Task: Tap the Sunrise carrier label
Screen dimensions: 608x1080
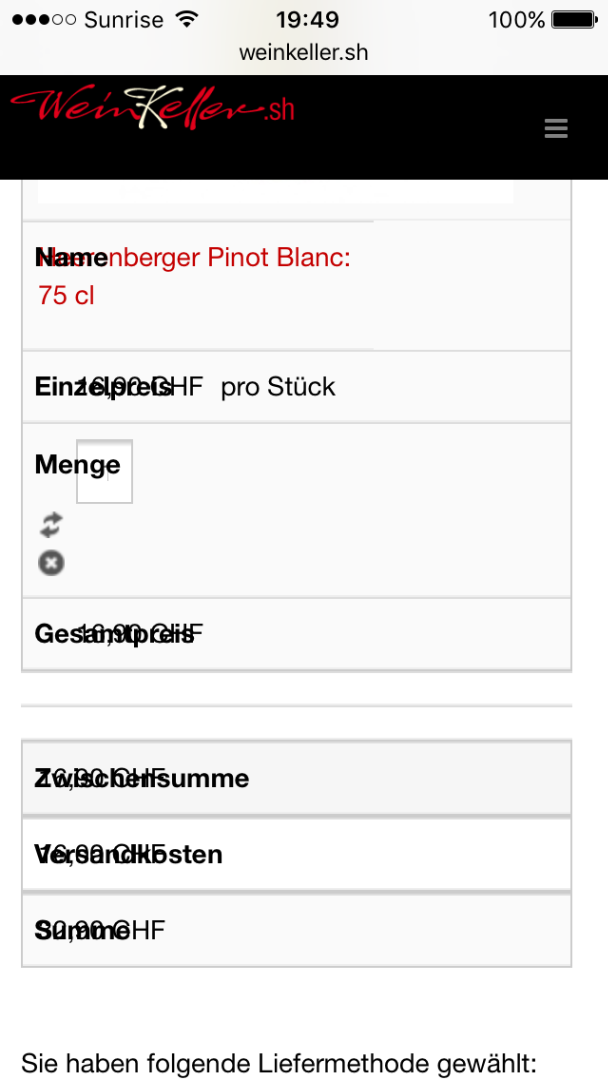Action: (124, 20)
